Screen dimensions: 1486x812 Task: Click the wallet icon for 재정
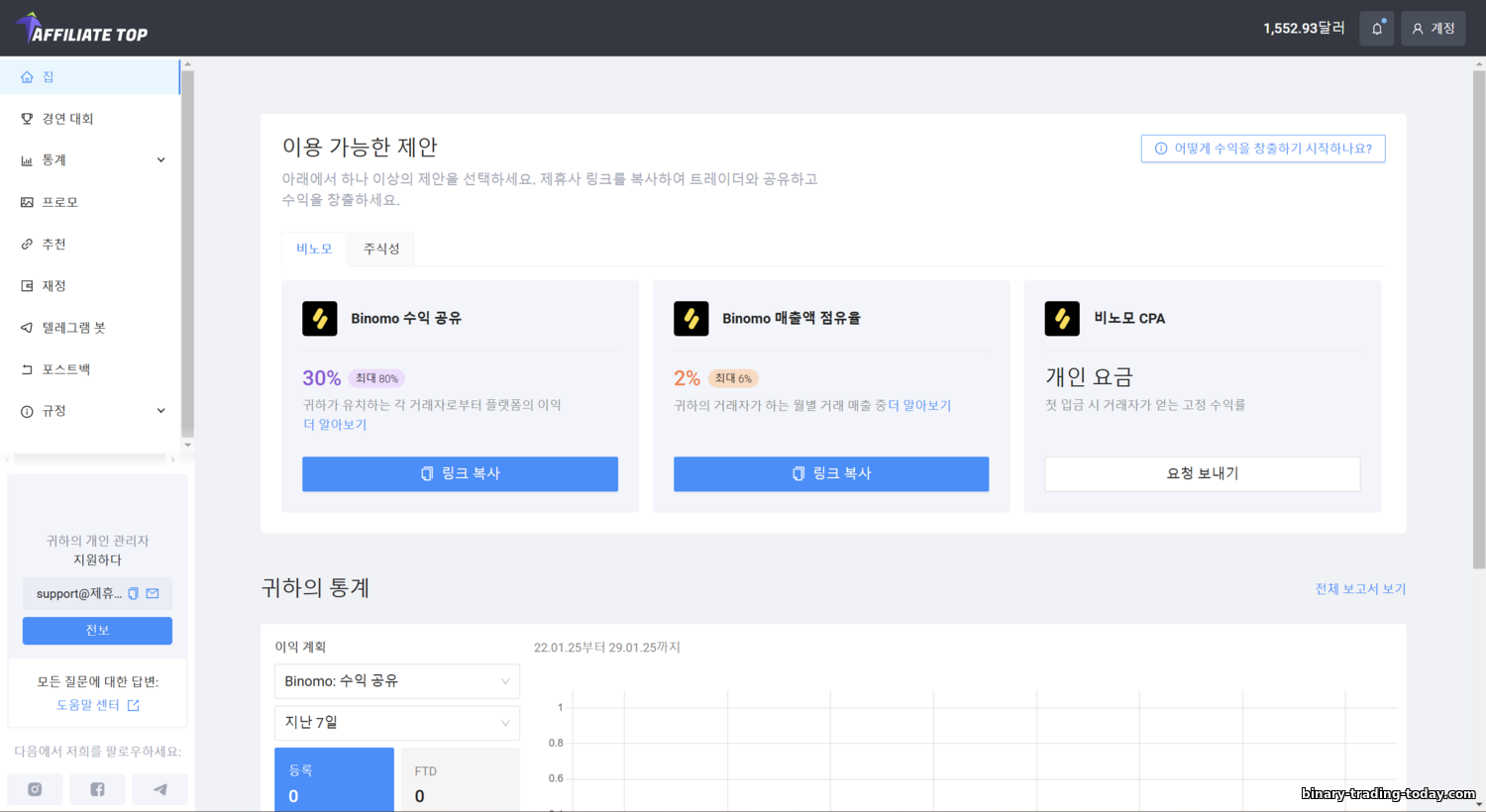(27, 286)
